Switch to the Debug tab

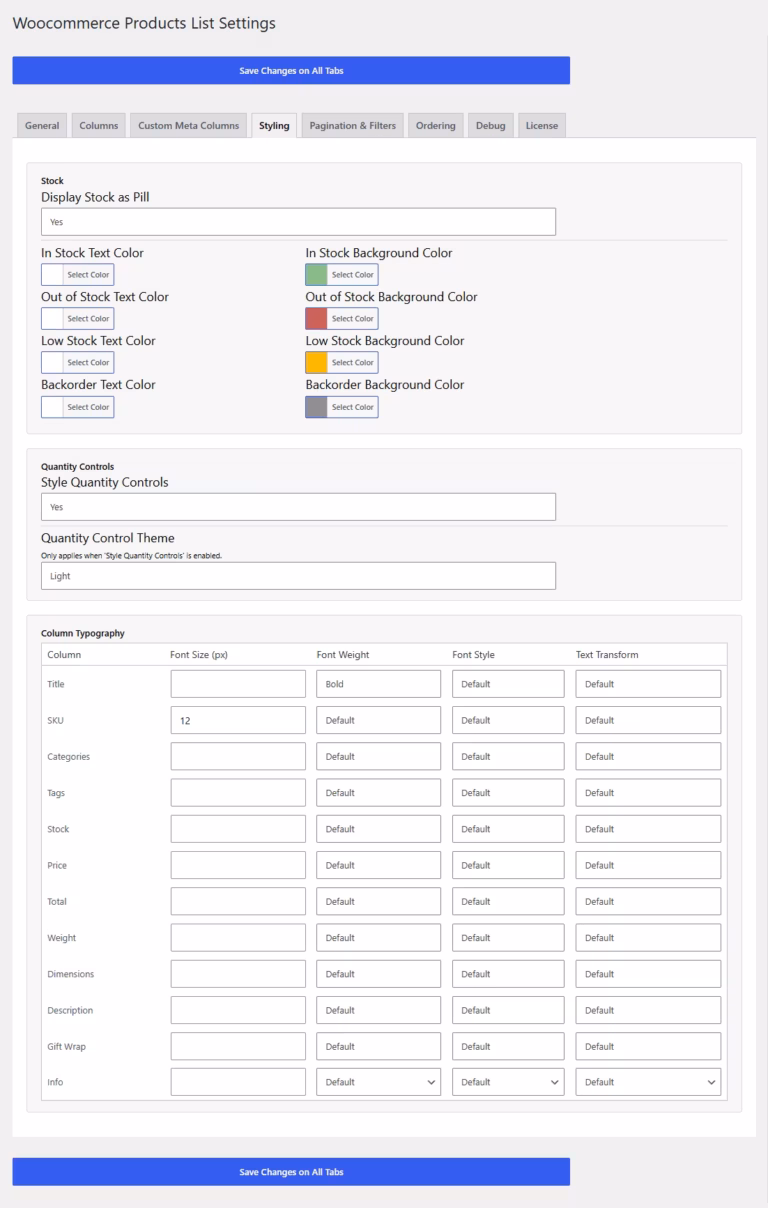491,126
